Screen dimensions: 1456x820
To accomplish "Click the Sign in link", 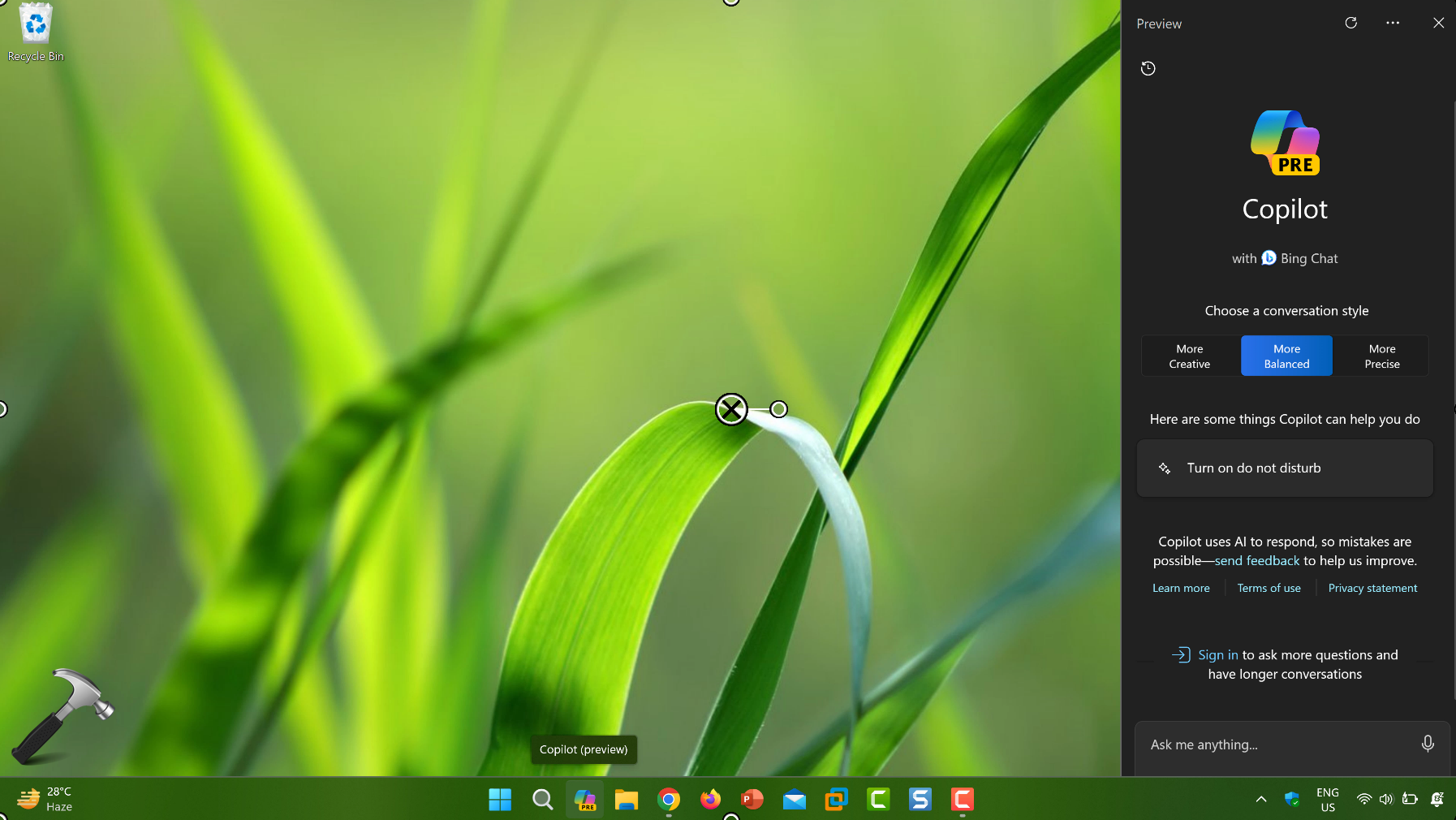I will 1217,655.
